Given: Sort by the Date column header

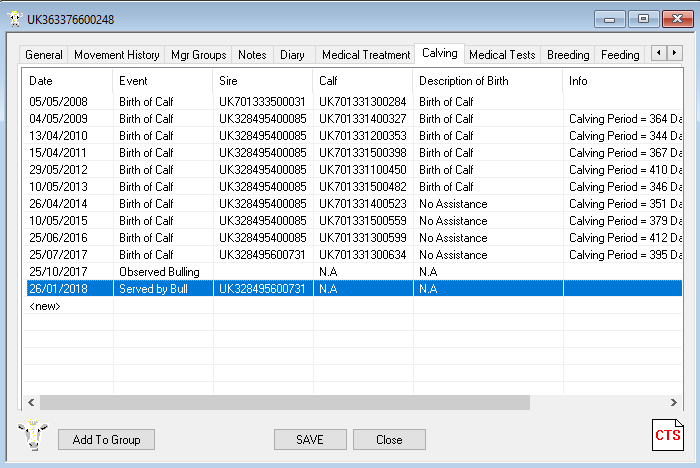Looking at the screenshot, I should click(66, 80).
